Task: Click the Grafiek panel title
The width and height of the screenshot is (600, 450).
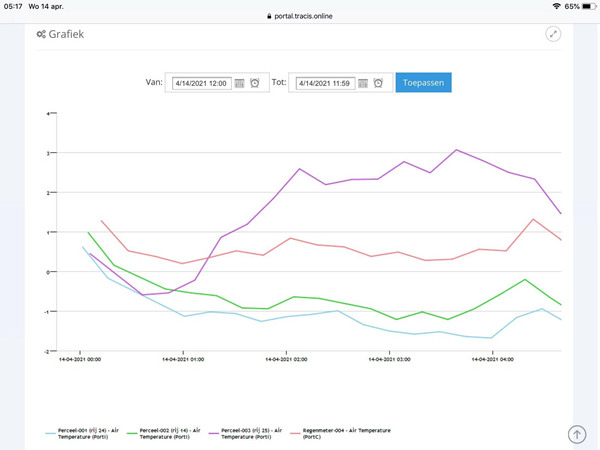Action: tap(67, 34)
